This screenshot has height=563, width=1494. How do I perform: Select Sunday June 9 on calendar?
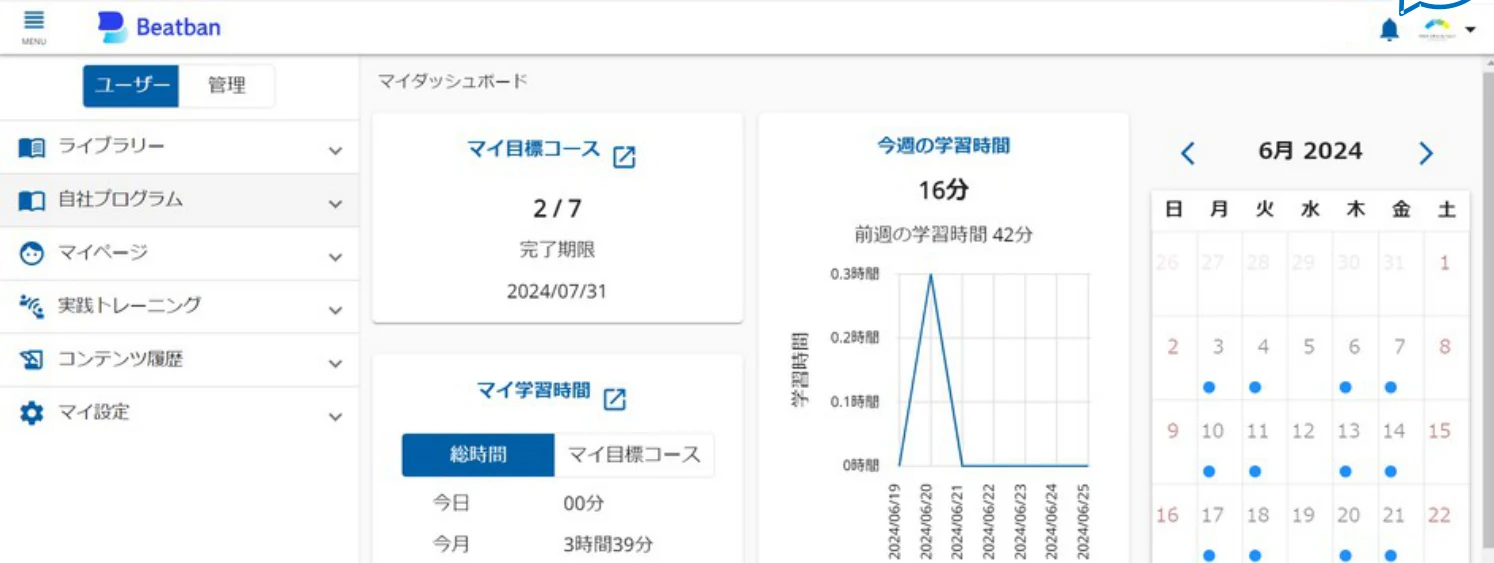(x=1173, y=442)
